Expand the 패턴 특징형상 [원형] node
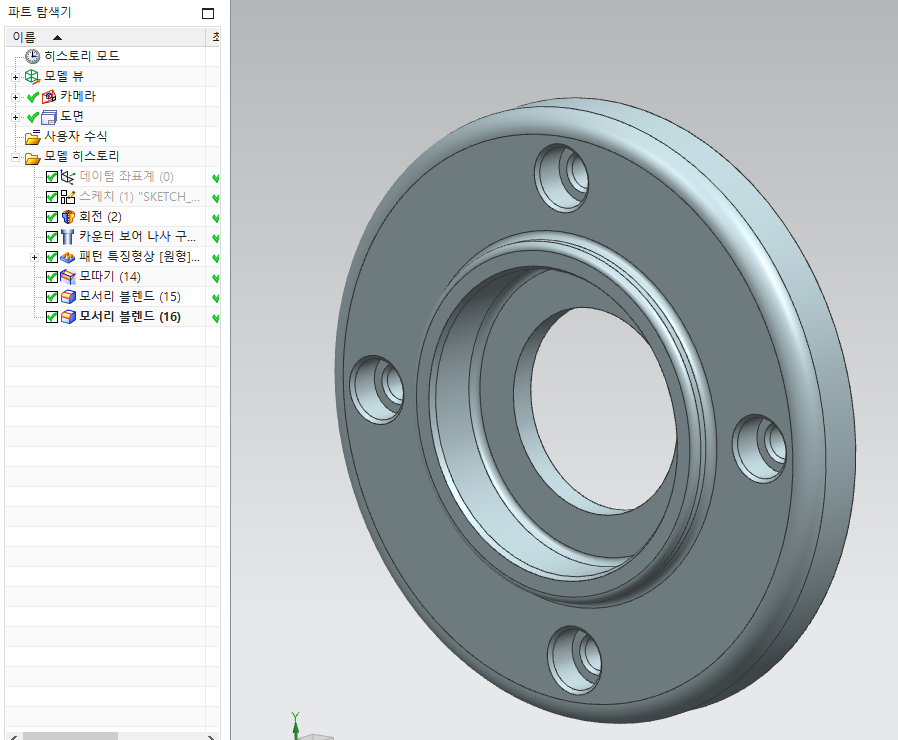Image resolution: width=898 pixels, height=740 pixels. [34, 258]
